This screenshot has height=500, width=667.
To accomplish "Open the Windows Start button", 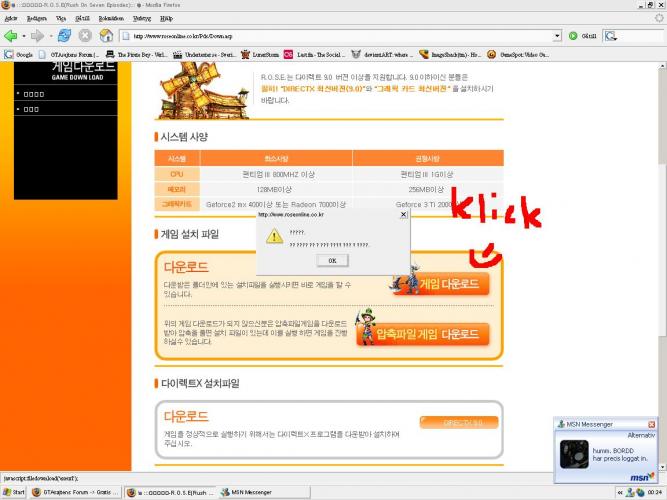I will click(14, 492).
